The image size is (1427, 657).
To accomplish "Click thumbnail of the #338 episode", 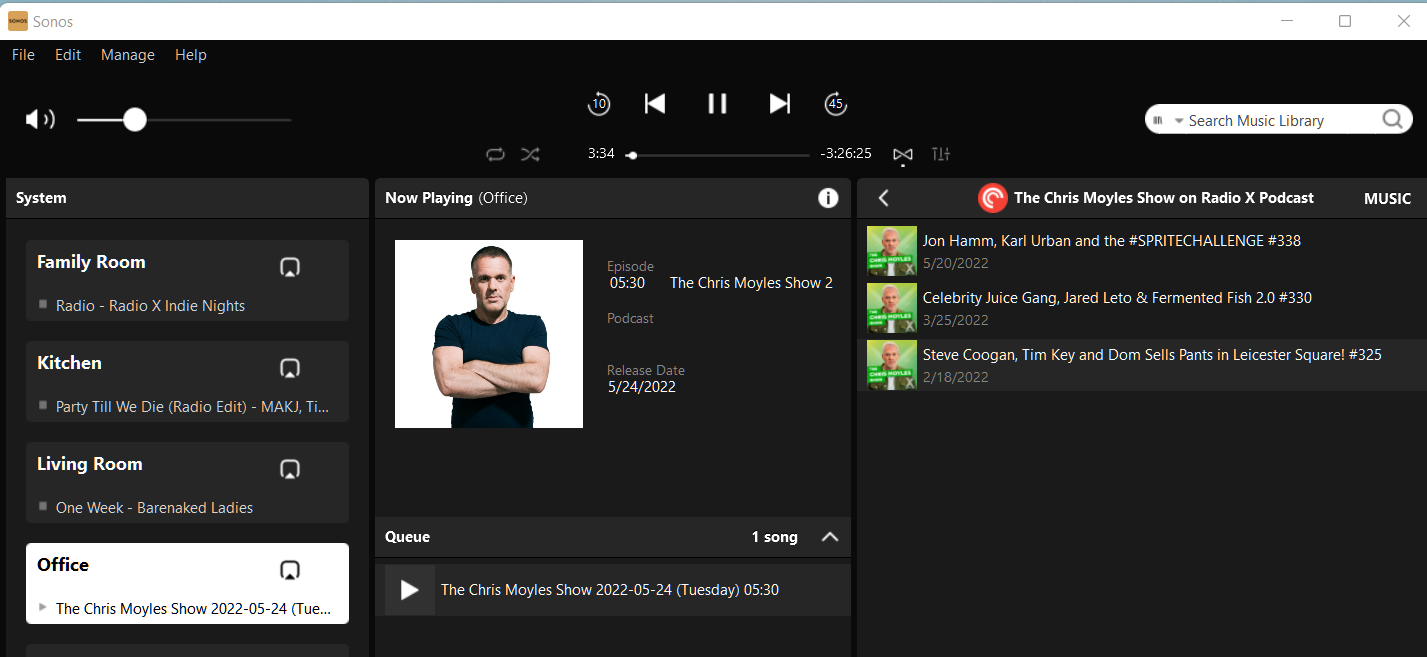I will pos(892,251).
